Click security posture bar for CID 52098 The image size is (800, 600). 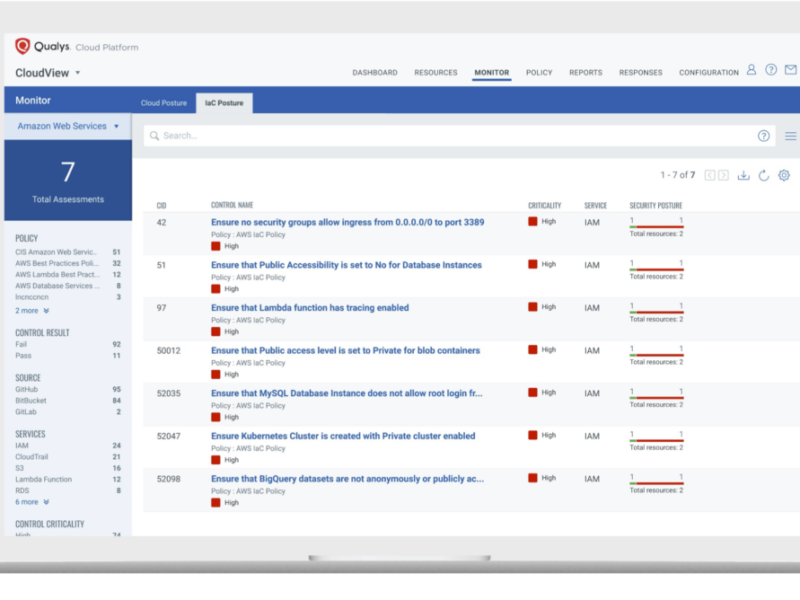pos(656,483)
